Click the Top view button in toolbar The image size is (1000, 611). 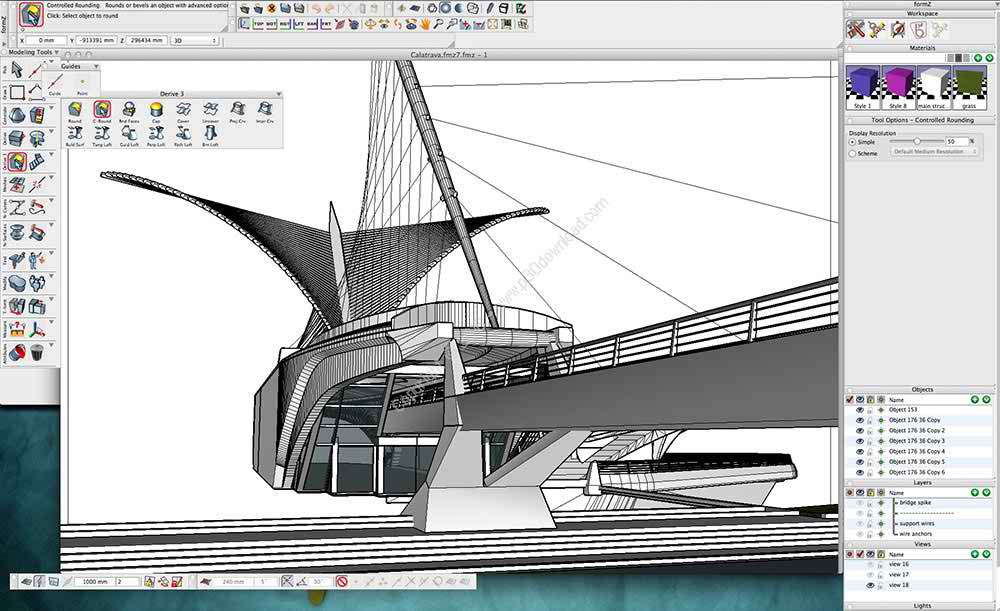258,24
